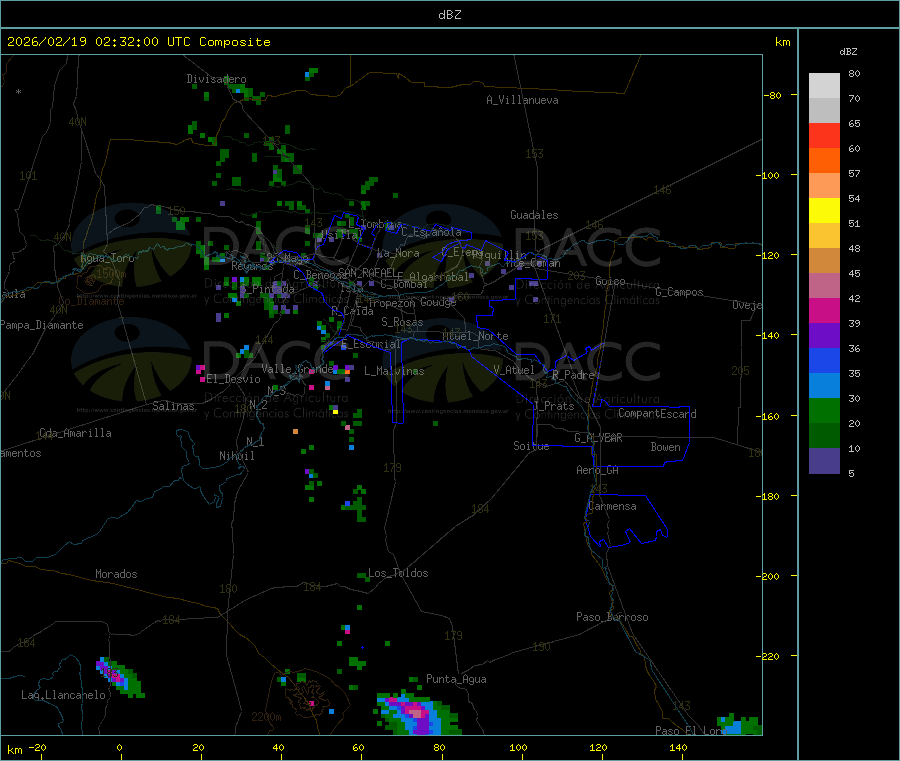Screen dimensions: 900x761
Task: Click the dBZ title at the top
Action: (449, 15)
